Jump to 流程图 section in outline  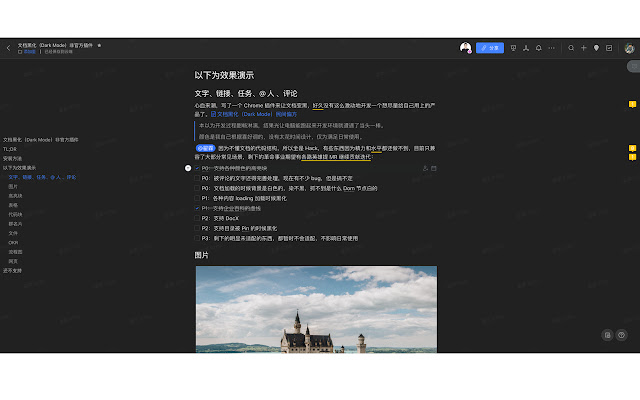(x=16, y=252)
